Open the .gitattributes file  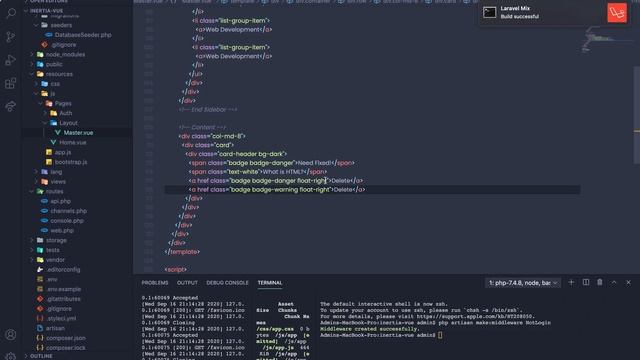[63, 299]
